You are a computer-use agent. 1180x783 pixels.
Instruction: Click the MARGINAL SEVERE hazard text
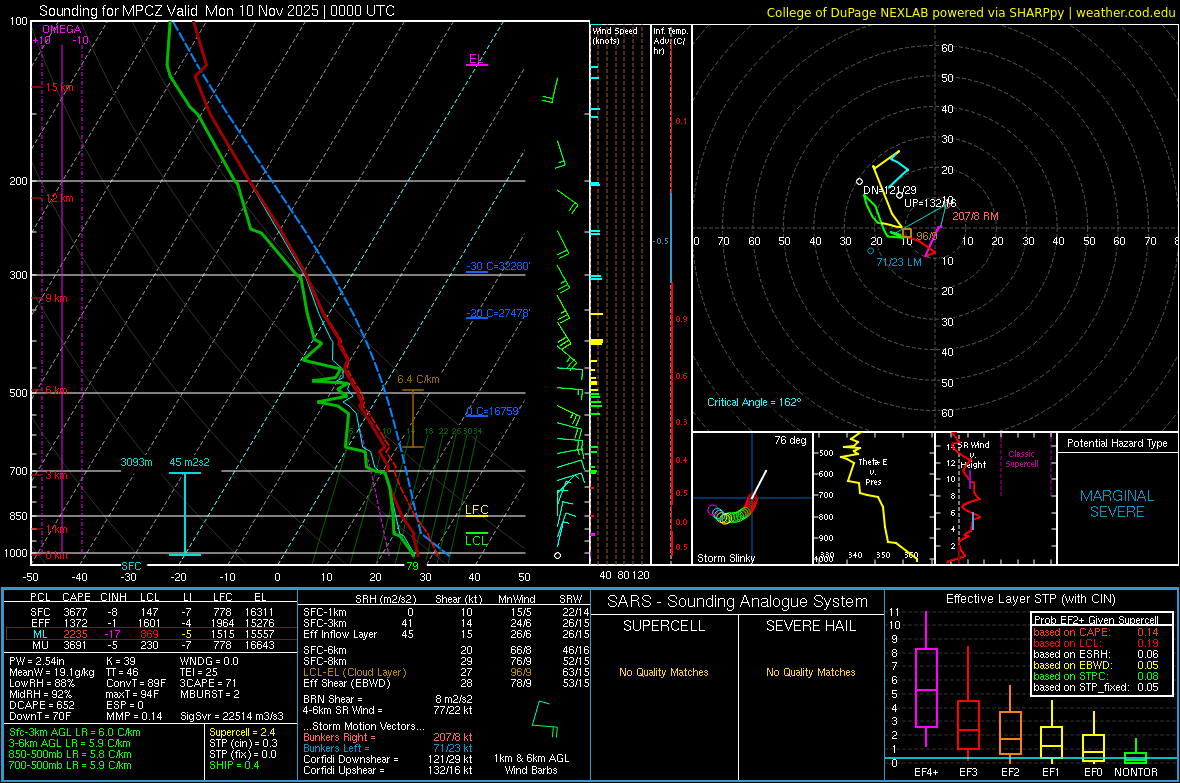pos(1117,504)
